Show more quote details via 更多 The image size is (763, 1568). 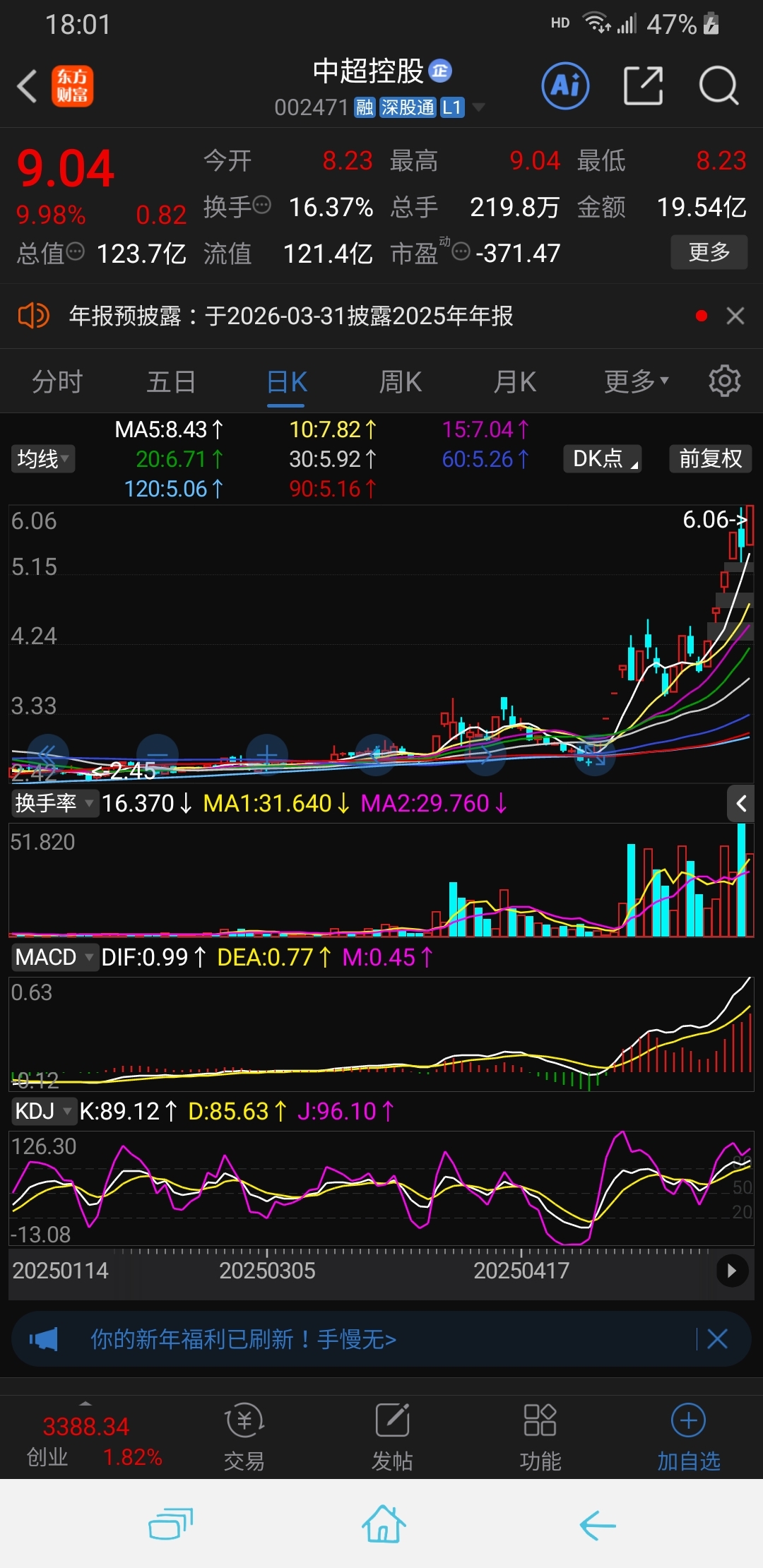[x=709, y=252]
